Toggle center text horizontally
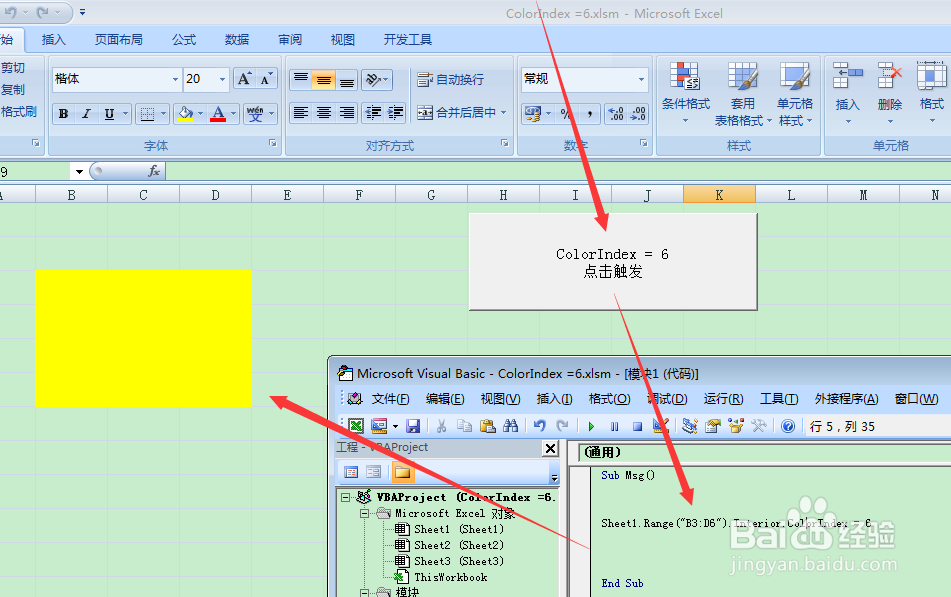The height and width of the screenshot is (597, 951). (x=324, y=113)
